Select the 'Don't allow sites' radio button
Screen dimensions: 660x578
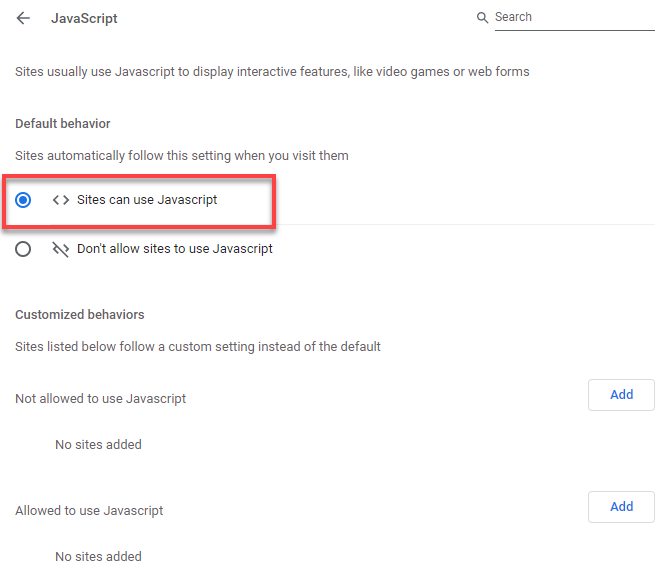[x=23, y=249]
